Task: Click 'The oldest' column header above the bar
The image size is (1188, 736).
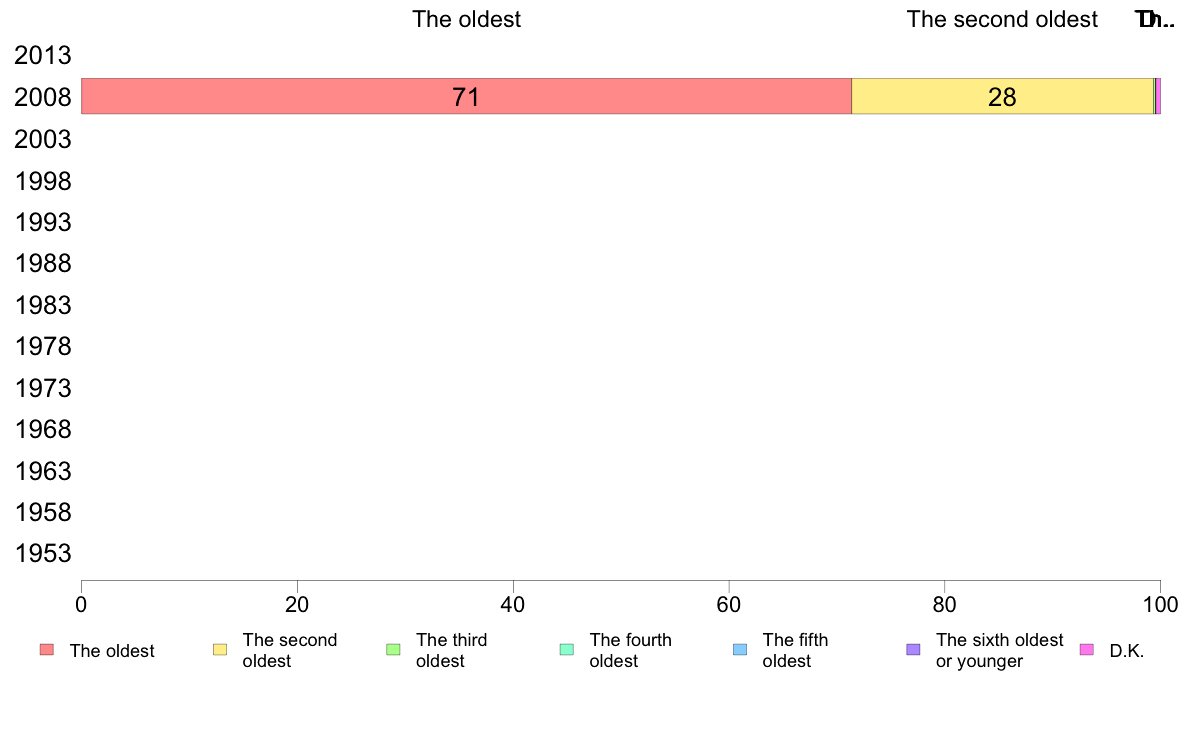Action: 466,19
